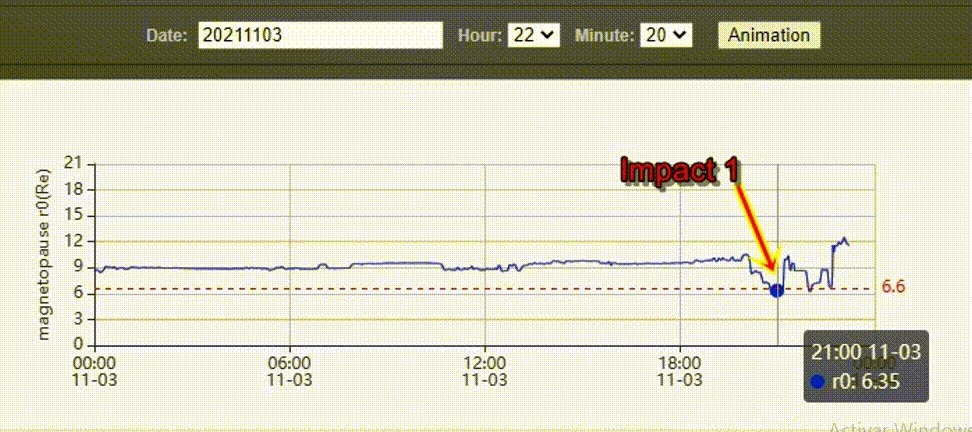Screen dimensions: 972x432
Task: Open the Hour dropdown set to 22
Action: pyautogui.click(x=533, y=35)
